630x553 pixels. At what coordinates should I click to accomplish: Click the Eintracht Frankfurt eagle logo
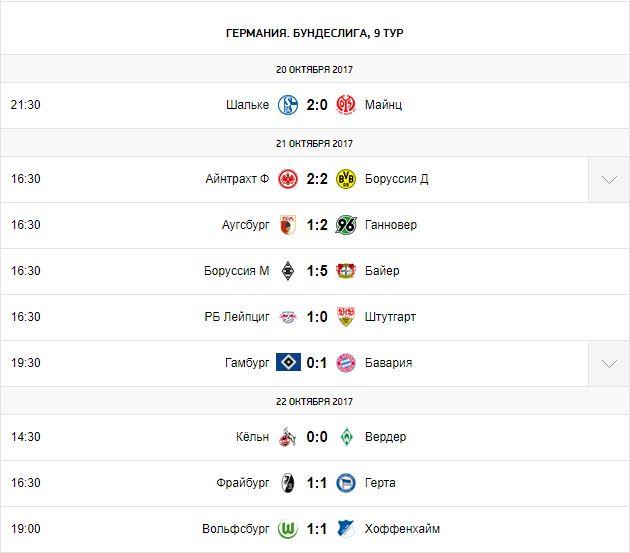[x=288, y=179]
